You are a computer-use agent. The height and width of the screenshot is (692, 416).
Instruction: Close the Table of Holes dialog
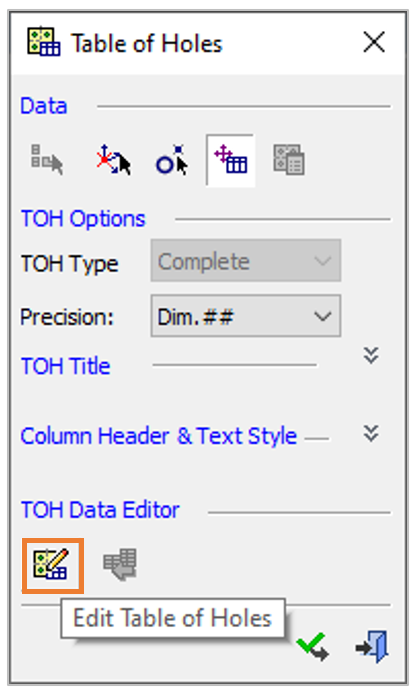click(x=374, y=43)
